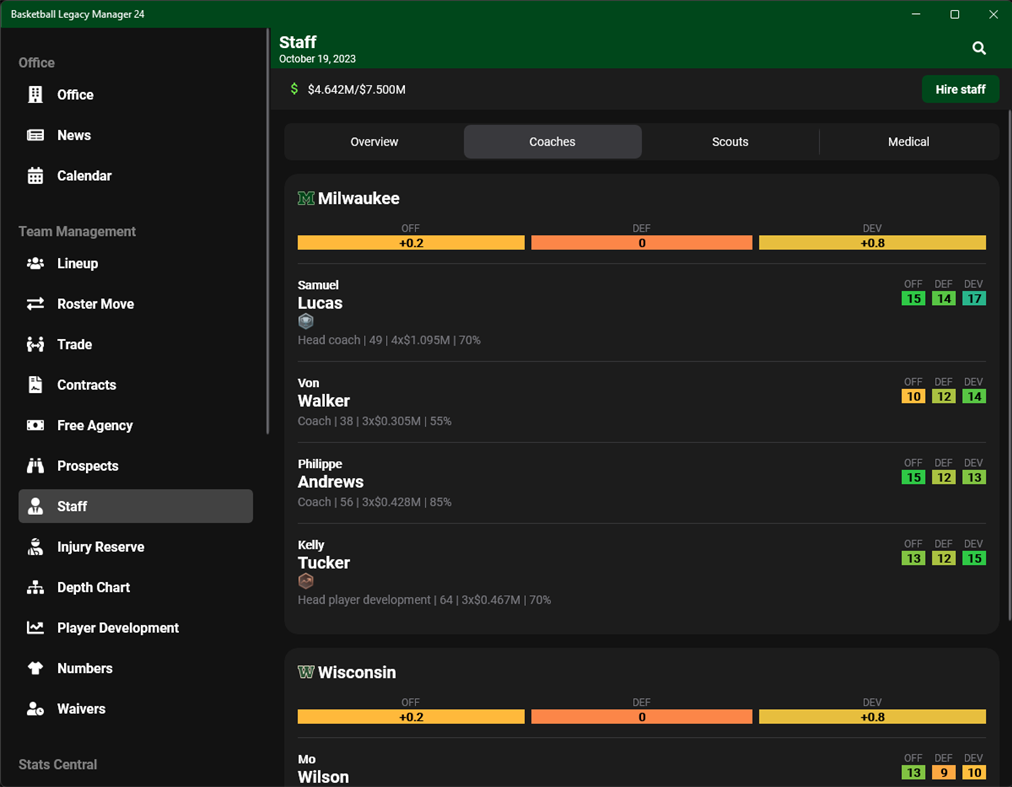Screen dimensions: 1012x787
Task: Open the Player Development menu label
Action: [x=118, y=628]
